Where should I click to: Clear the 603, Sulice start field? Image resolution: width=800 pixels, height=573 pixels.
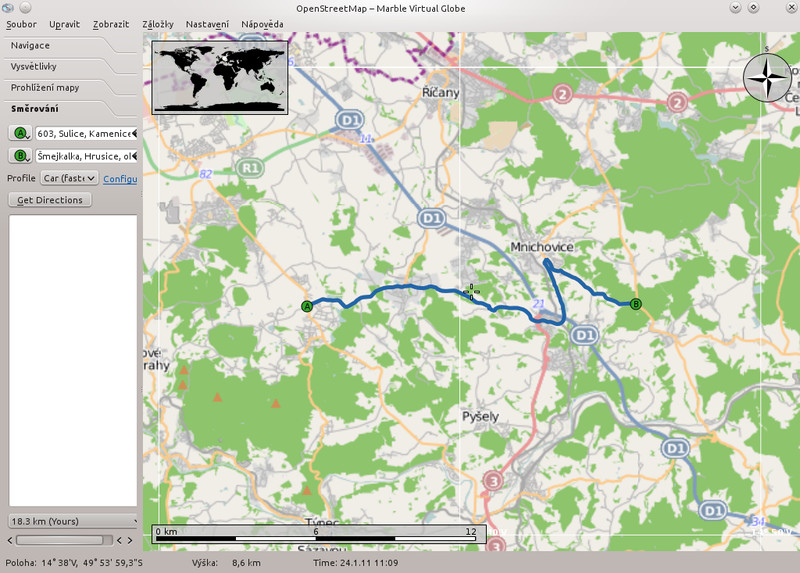coord(134,133)
